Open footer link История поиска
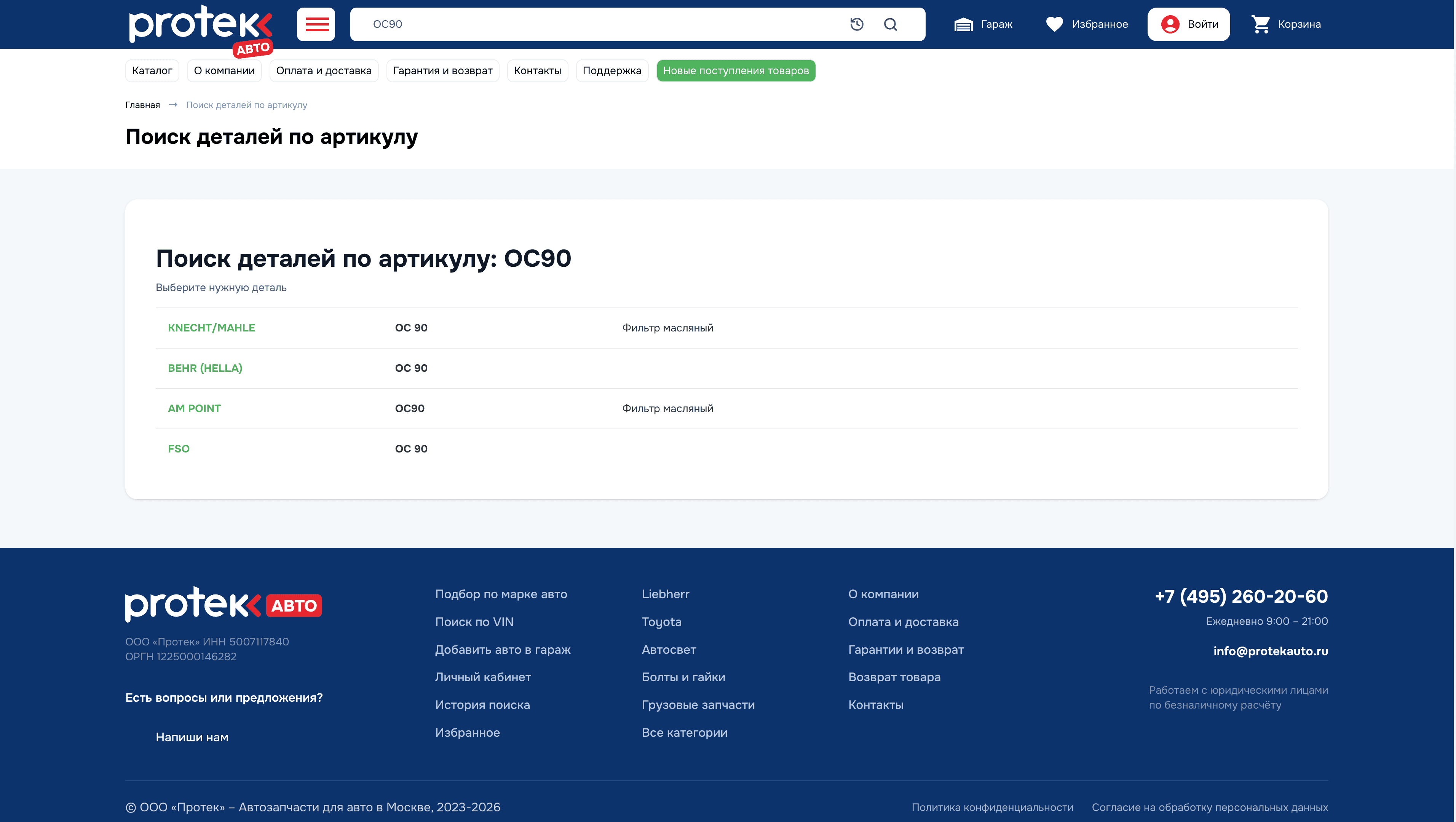Image resolution: width=1456 pixels, height=822 pixels. 482,704
